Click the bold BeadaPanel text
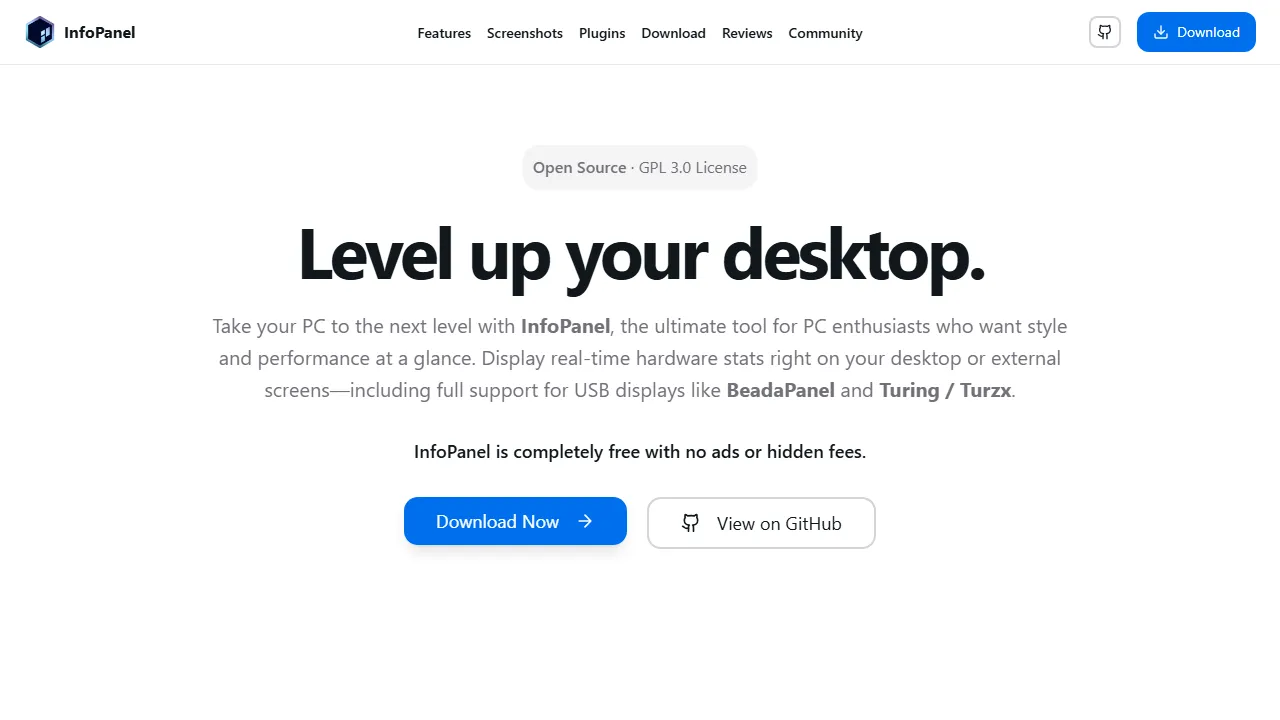This screenshot has width=1280, height=720. click(780, 390)
